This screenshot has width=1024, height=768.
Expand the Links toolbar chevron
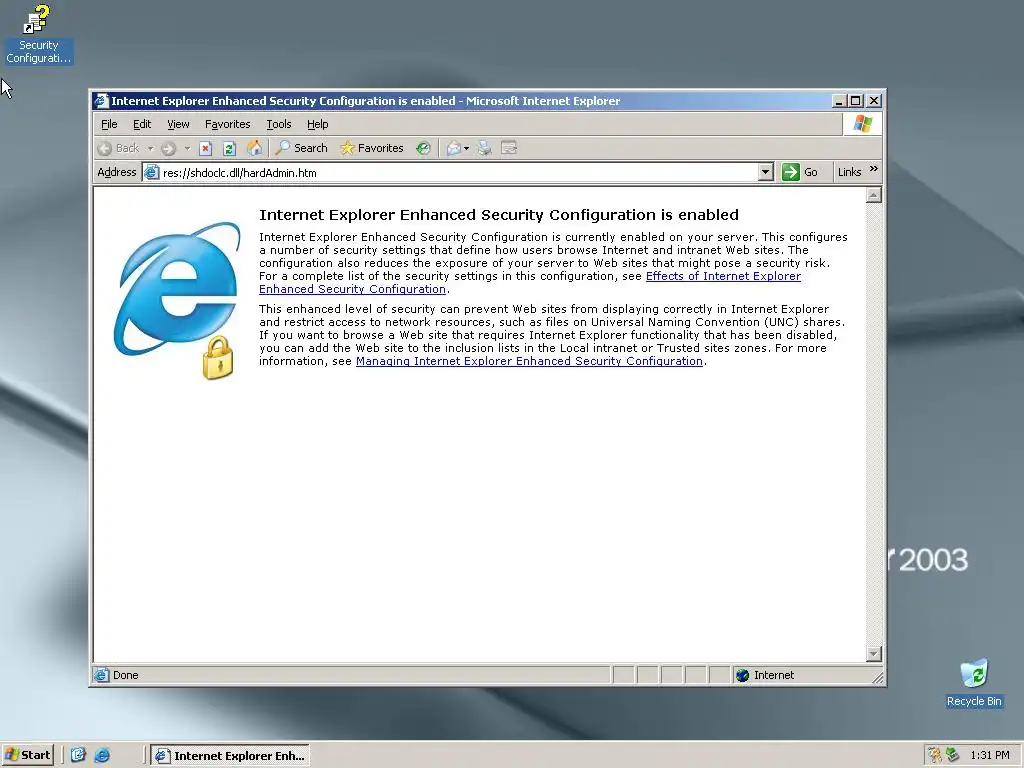coord(874,169)
